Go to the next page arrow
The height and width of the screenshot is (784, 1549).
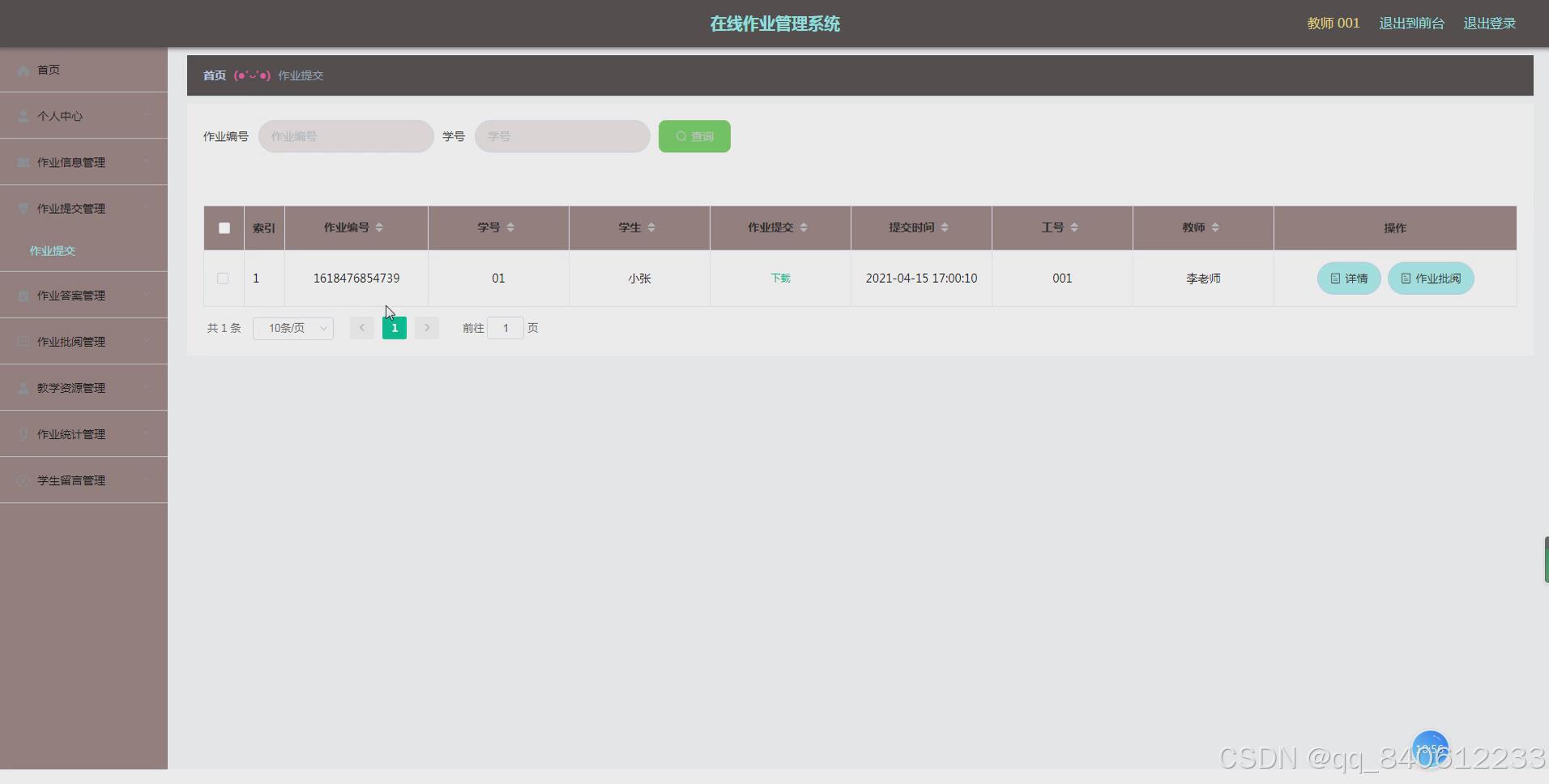427,328
